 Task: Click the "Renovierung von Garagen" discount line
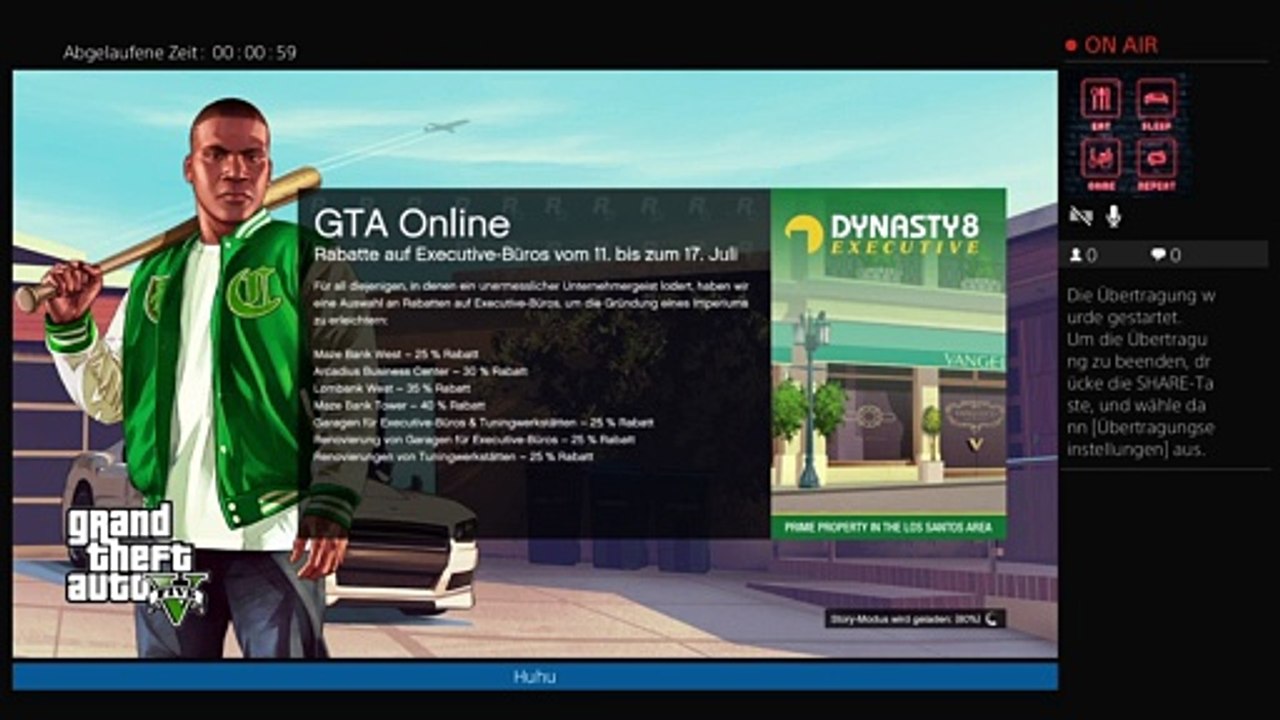474,439
